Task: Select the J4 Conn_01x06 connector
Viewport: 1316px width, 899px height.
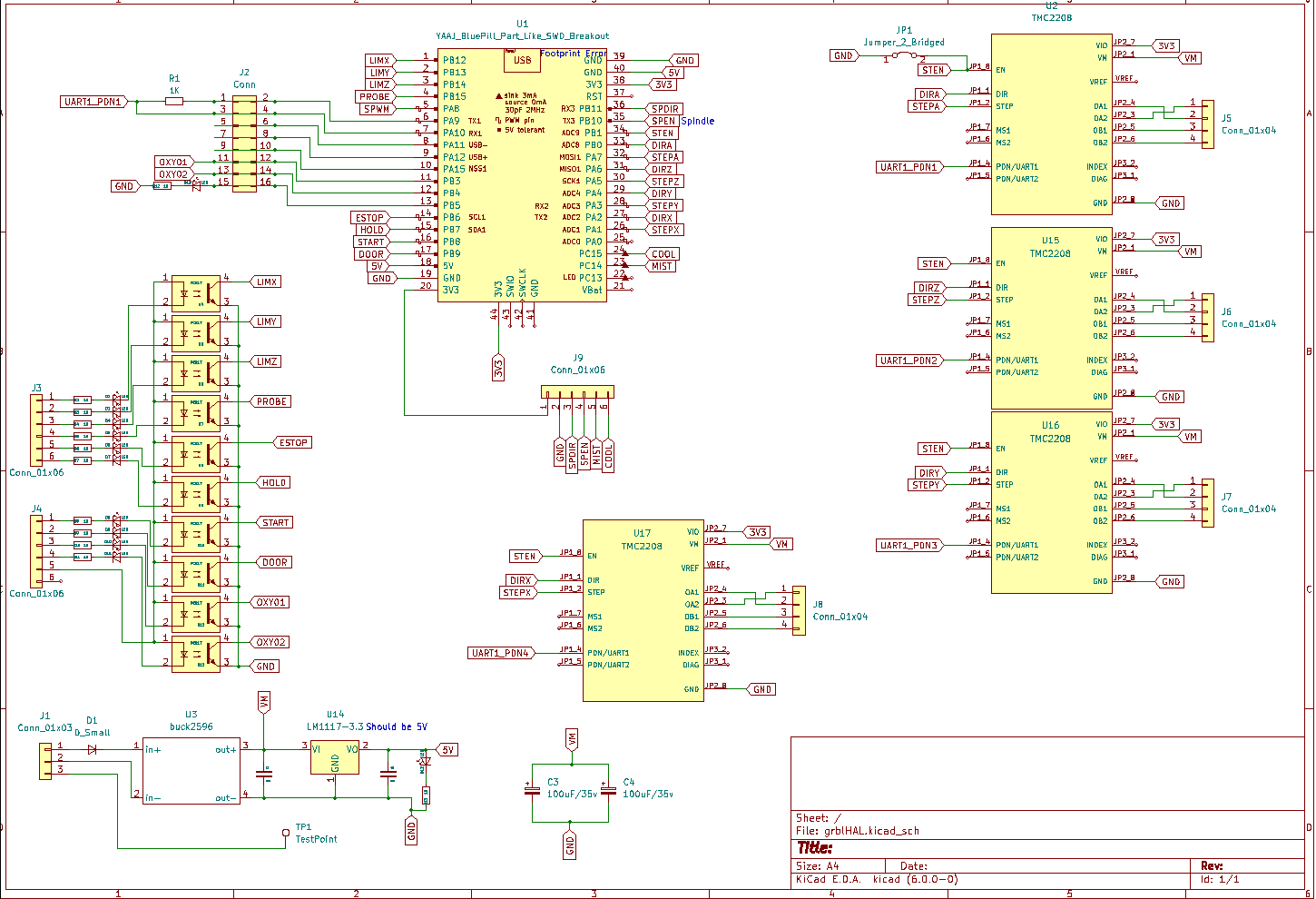Action: tap(36, 551)
